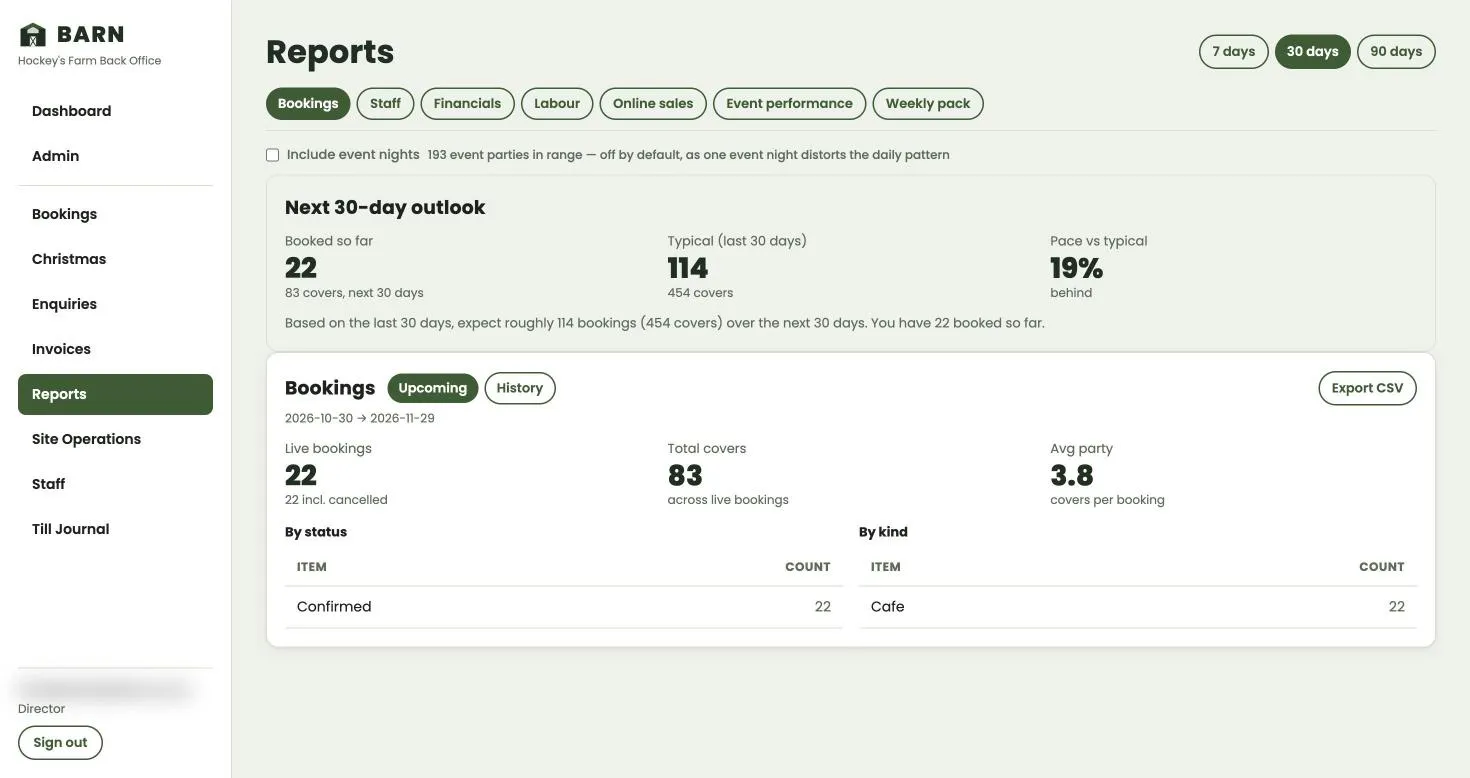Image resolution: width=1470 pixels, height=778 pixels.
Task: Click the Confirmed status row
Action: (x=564, y=607)
